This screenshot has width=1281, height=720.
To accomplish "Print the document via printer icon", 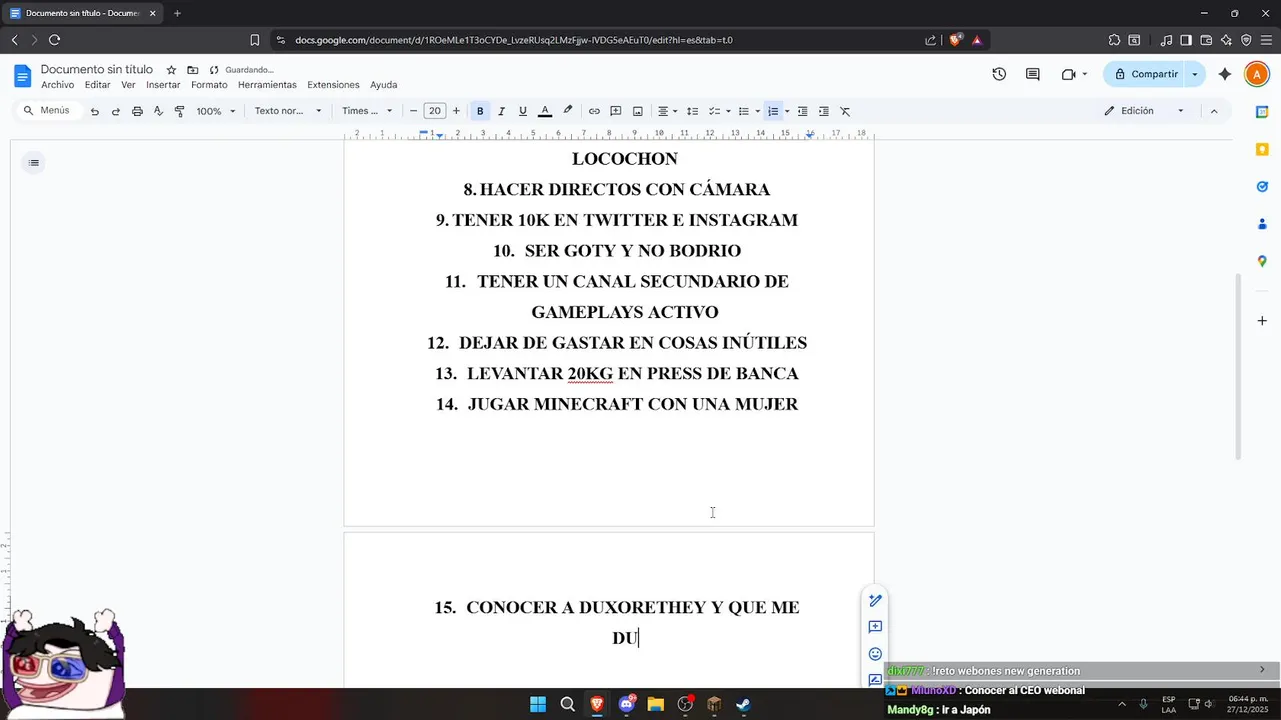I will click(x=137, y=111).
